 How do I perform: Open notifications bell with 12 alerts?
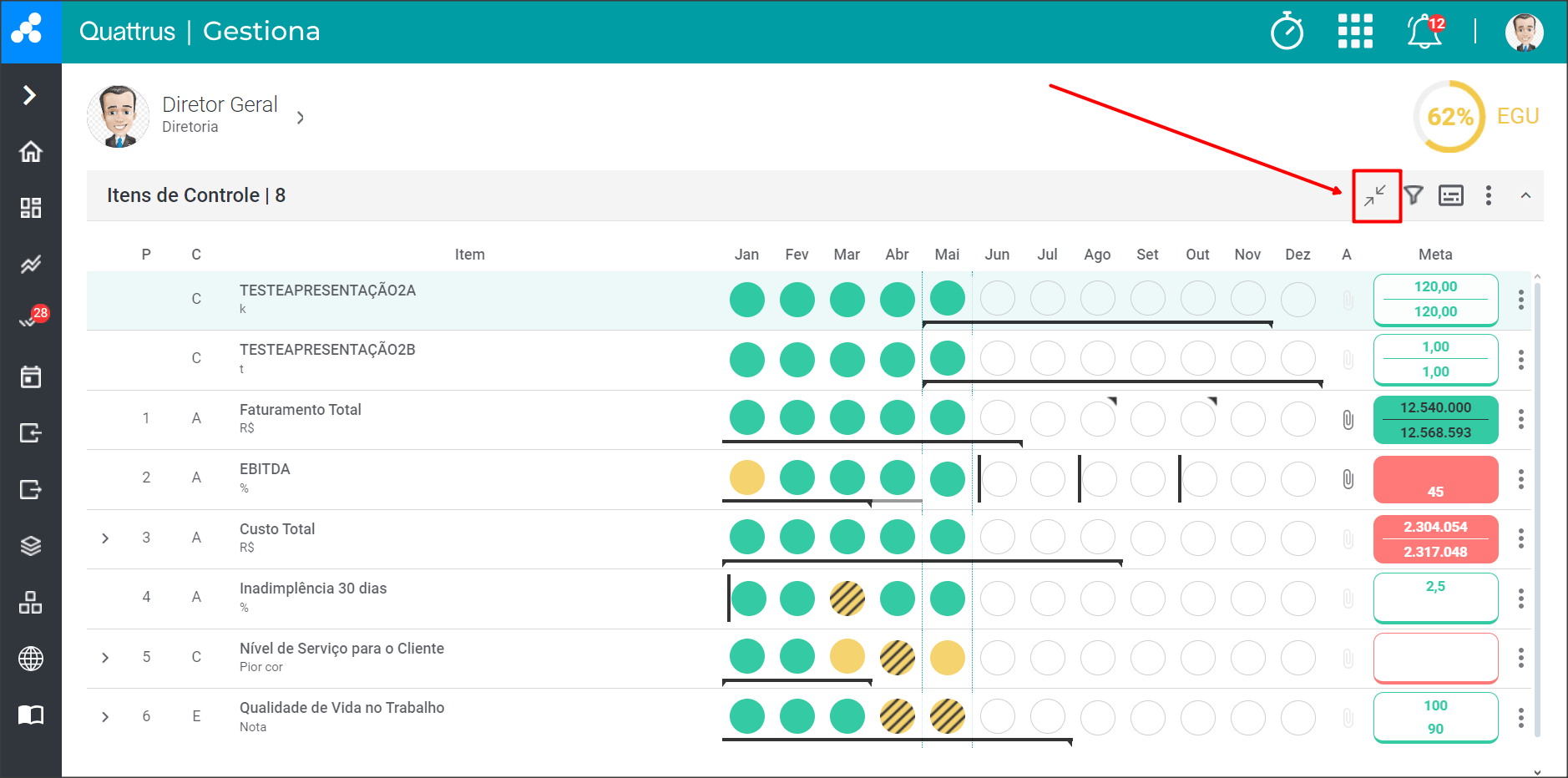1424,32
